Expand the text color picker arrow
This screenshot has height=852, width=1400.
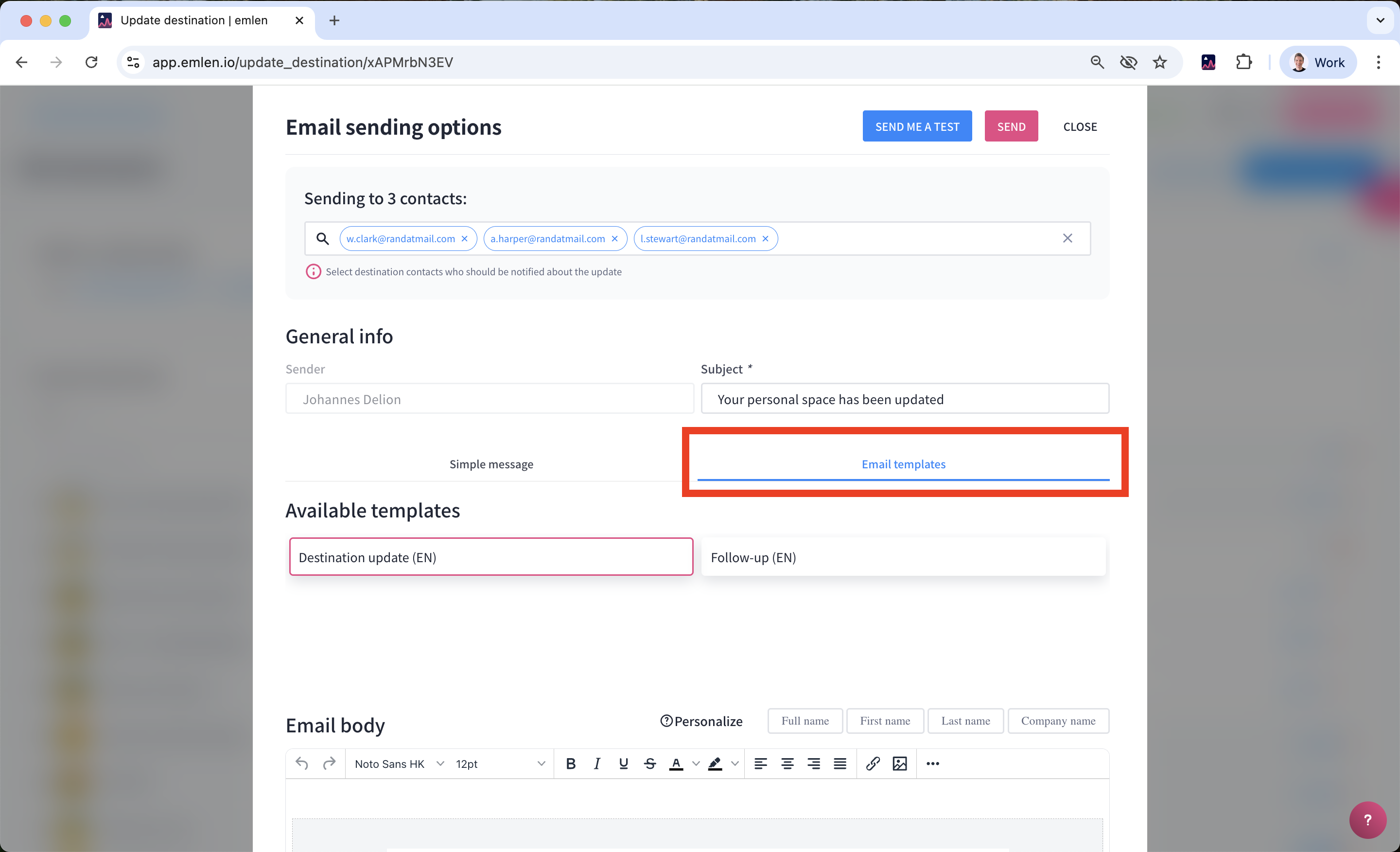click(696, 763)
